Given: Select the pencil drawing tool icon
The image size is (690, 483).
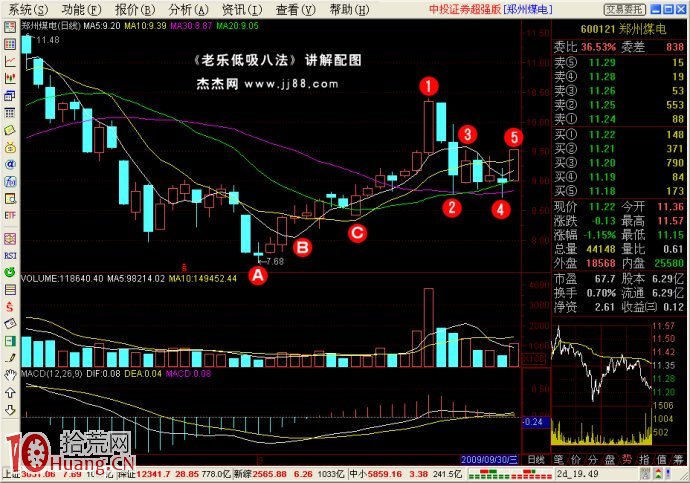Looking at the screenshot, I should 10,358.
